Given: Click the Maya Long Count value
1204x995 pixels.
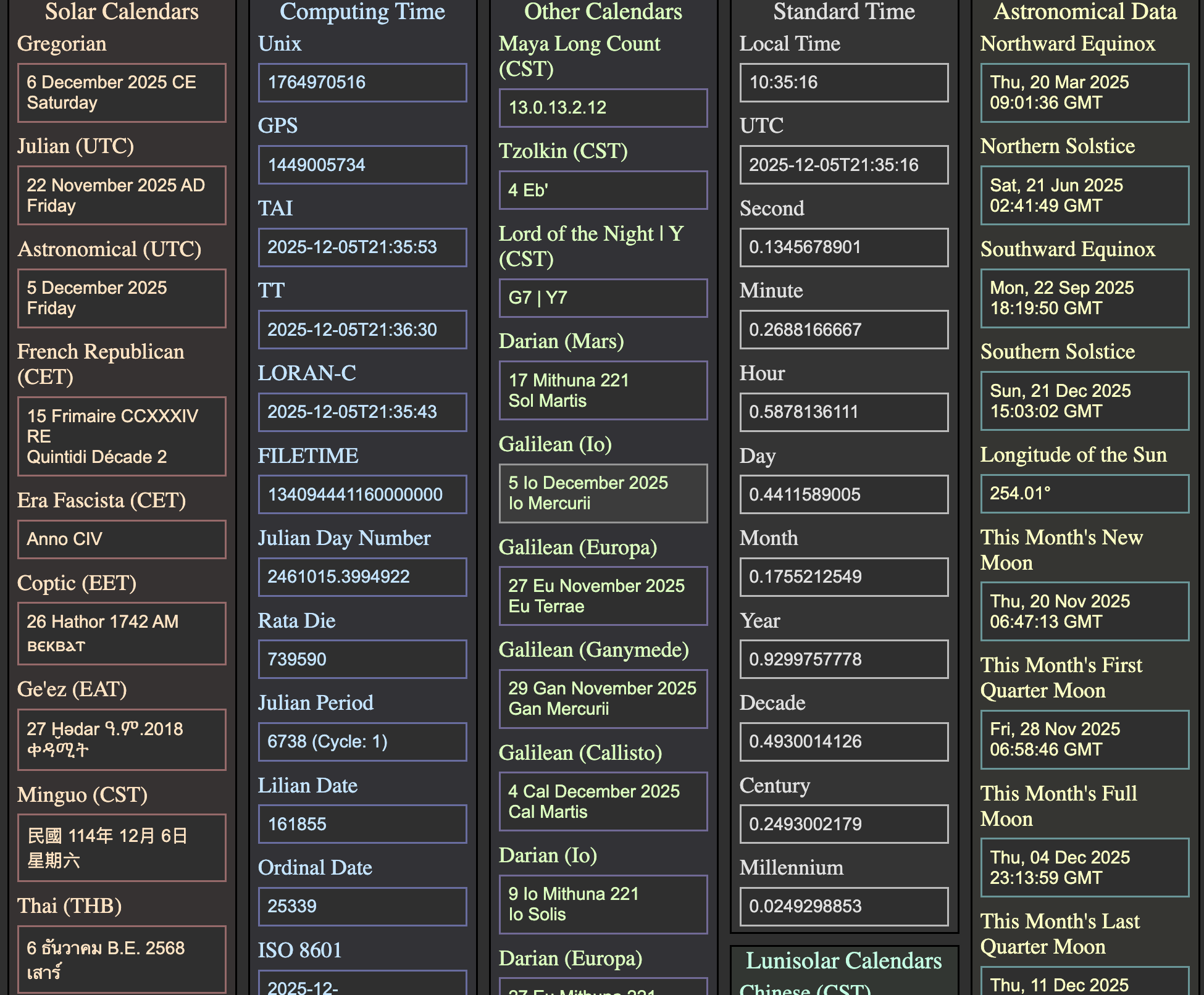Looking at the screenshot, I should [603, 107].
